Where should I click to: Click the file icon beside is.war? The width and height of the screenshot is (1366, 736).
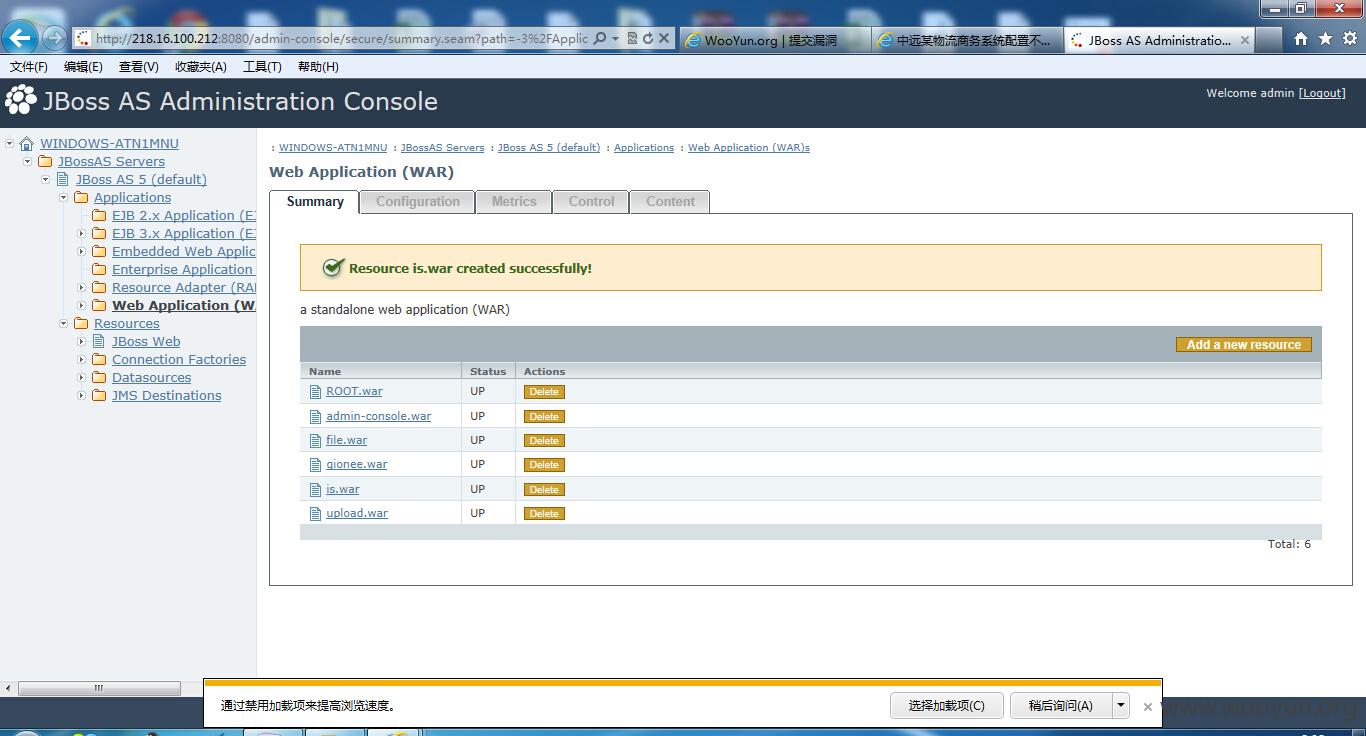[x=316, y=490]
